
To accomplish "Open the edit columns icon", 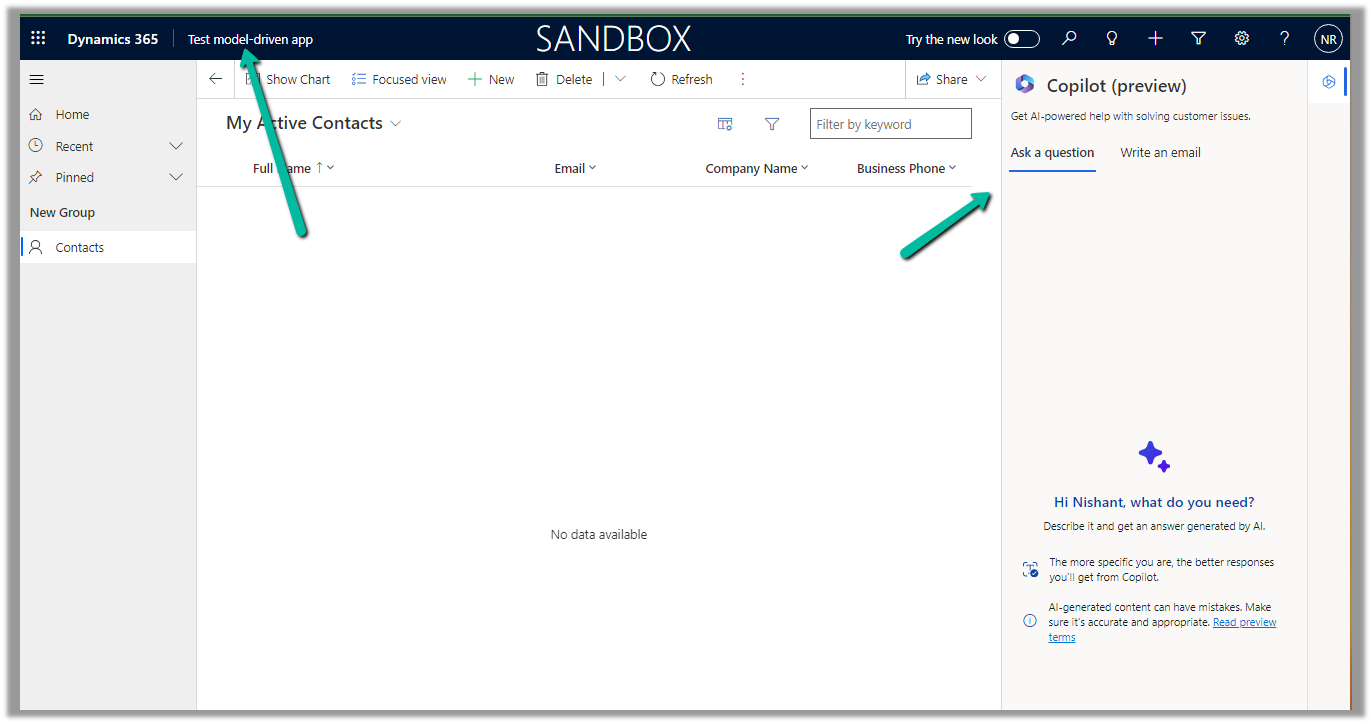I will (725, 124).
